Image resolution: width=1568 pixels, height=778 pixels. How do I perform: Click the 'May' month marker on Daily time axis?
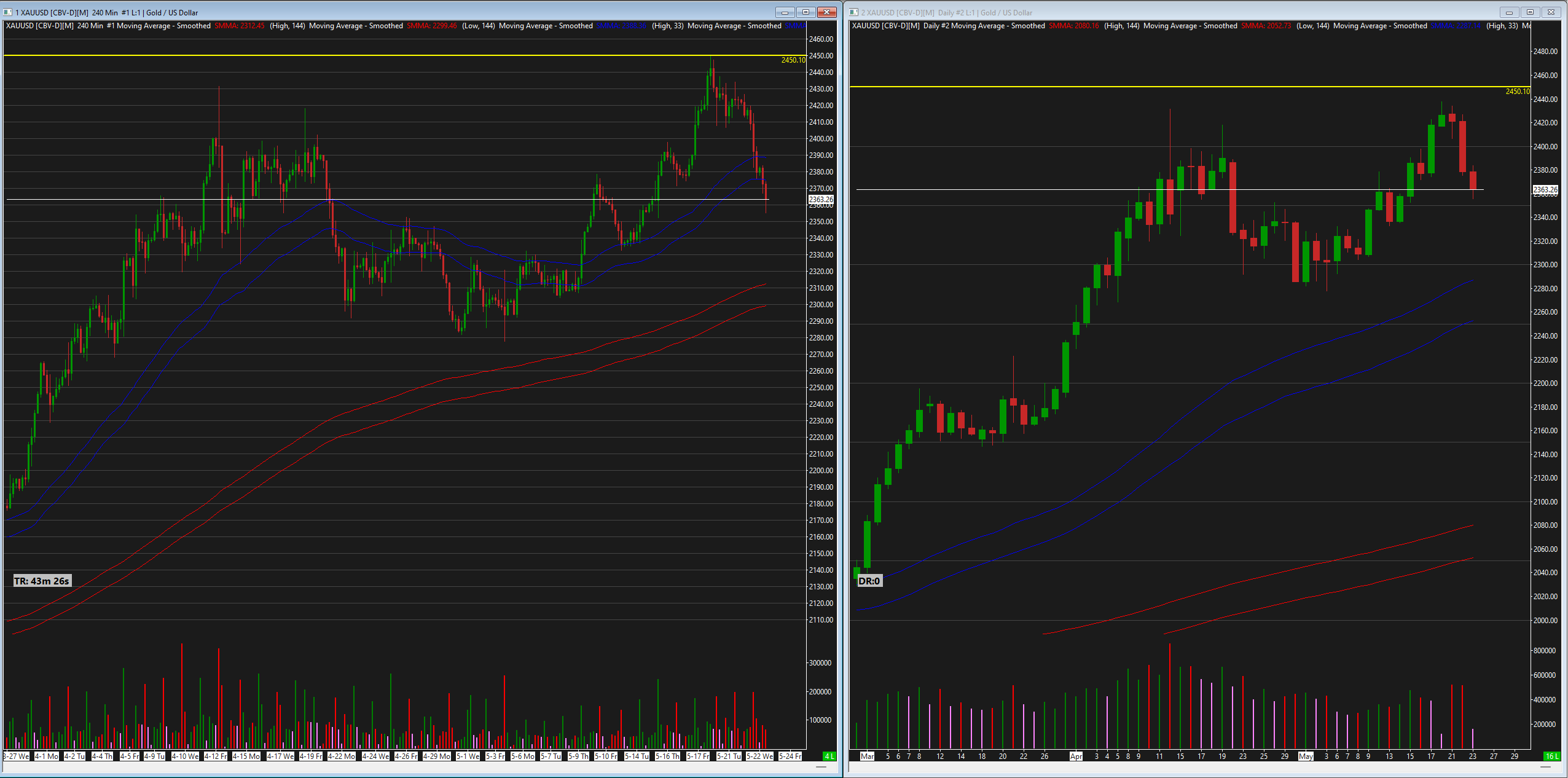(x=1306, y=756)
